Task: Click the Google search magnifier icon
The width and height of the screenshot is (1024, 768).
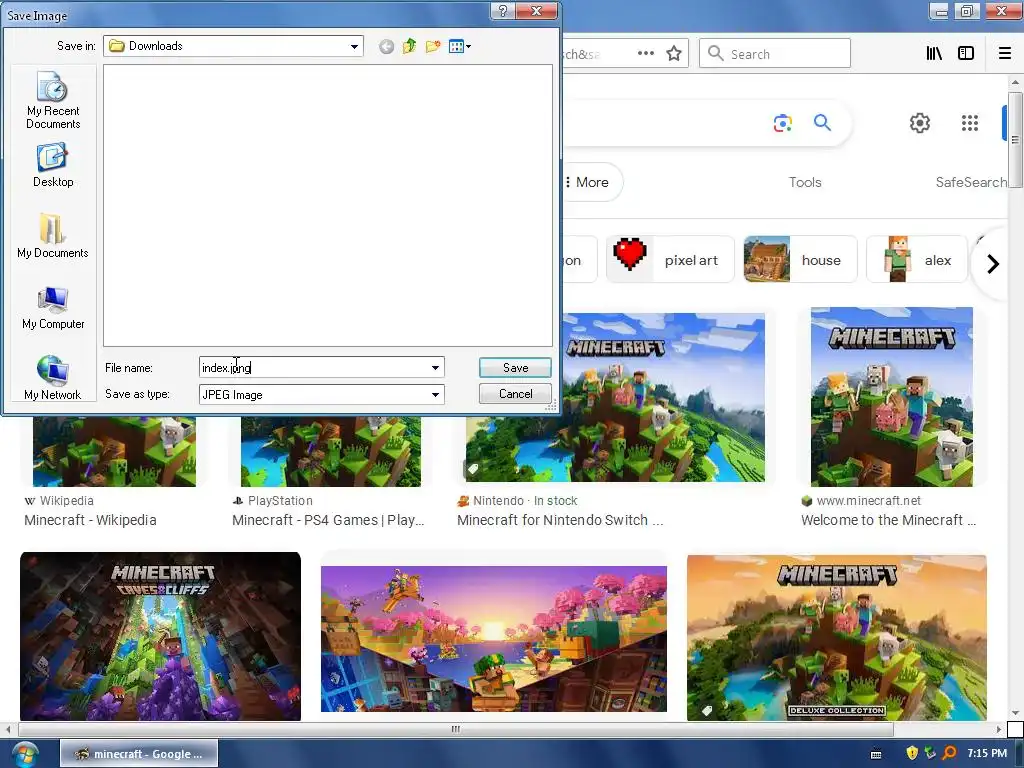Action: coord(822,122)
